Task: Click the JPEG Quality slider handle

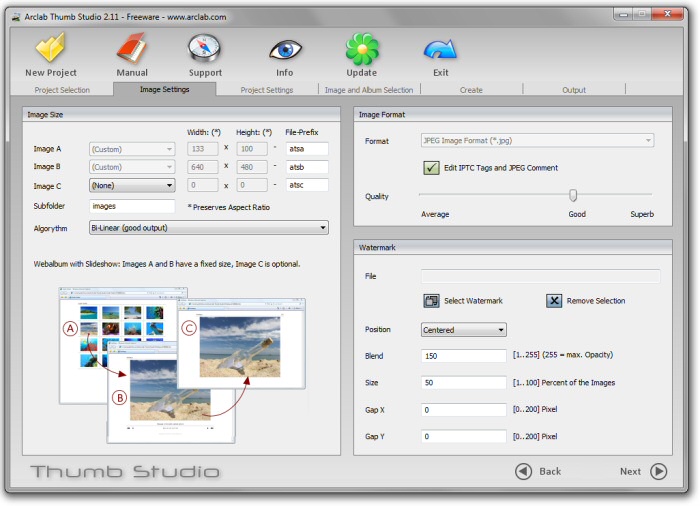Action: [x=573, y=196]
